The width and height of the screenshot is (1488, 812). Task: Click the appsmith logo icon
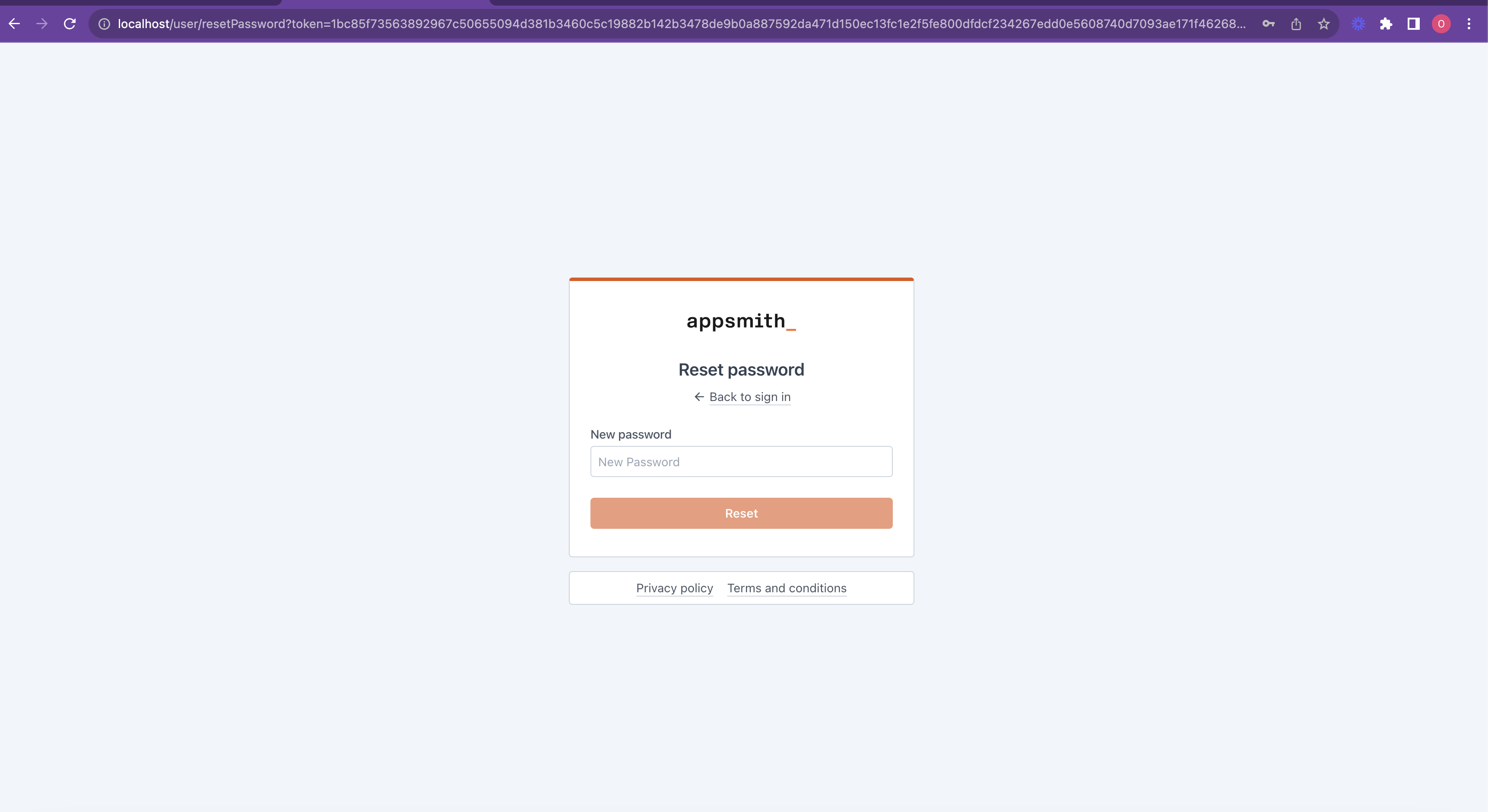(741, 321)
